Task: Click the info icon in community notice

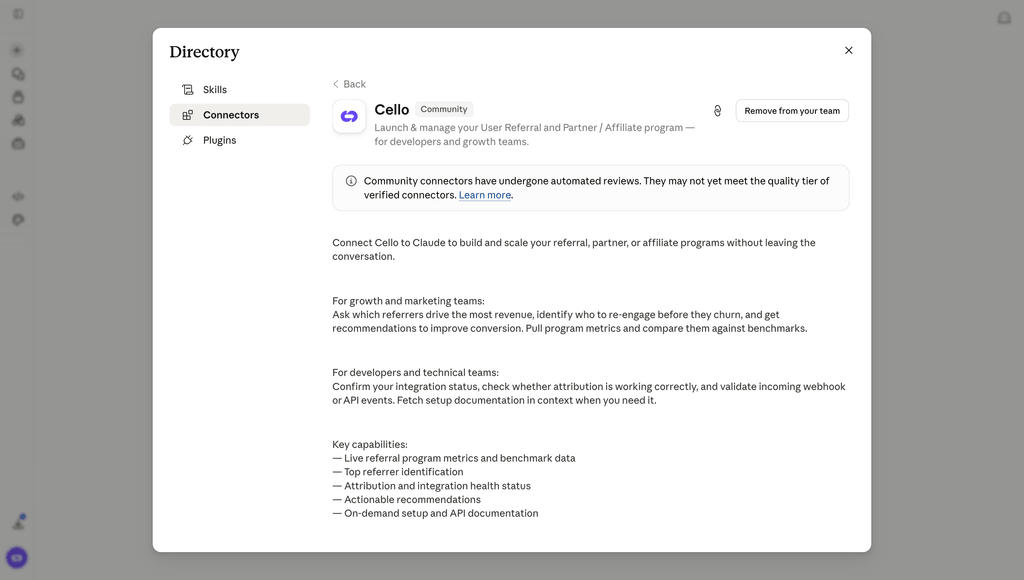Action: tap(351, 181)
